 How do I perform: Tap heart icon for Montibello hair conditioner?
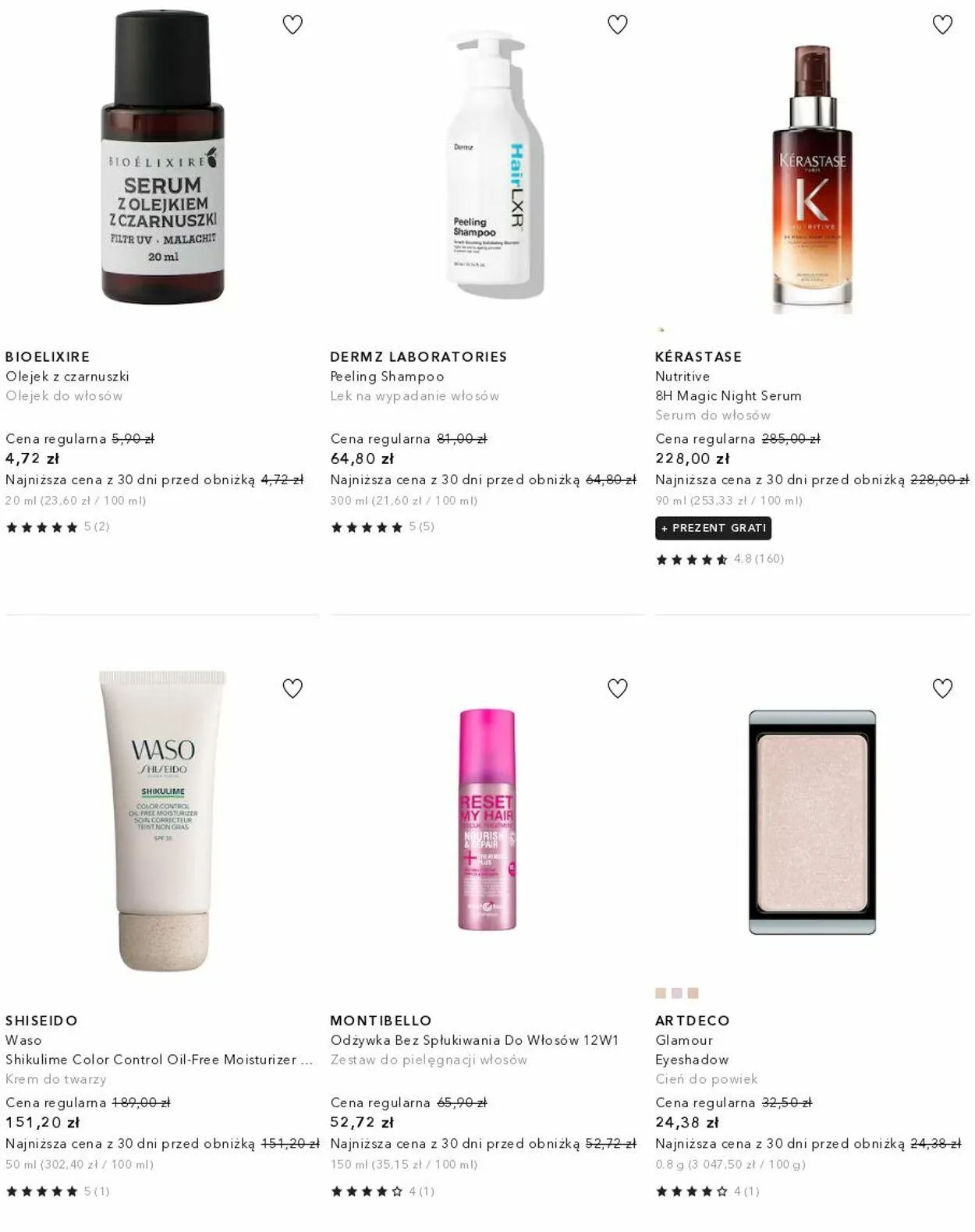pos(618,689)
